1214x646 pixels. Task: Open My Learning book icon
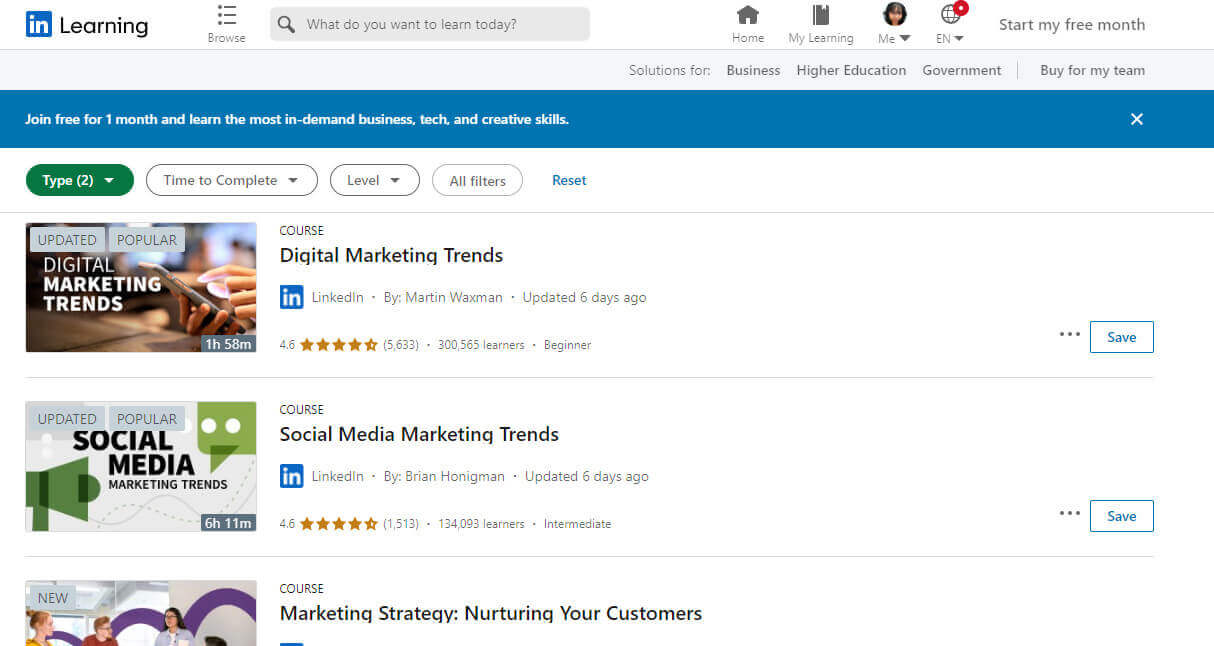click(x=821, y=15)
